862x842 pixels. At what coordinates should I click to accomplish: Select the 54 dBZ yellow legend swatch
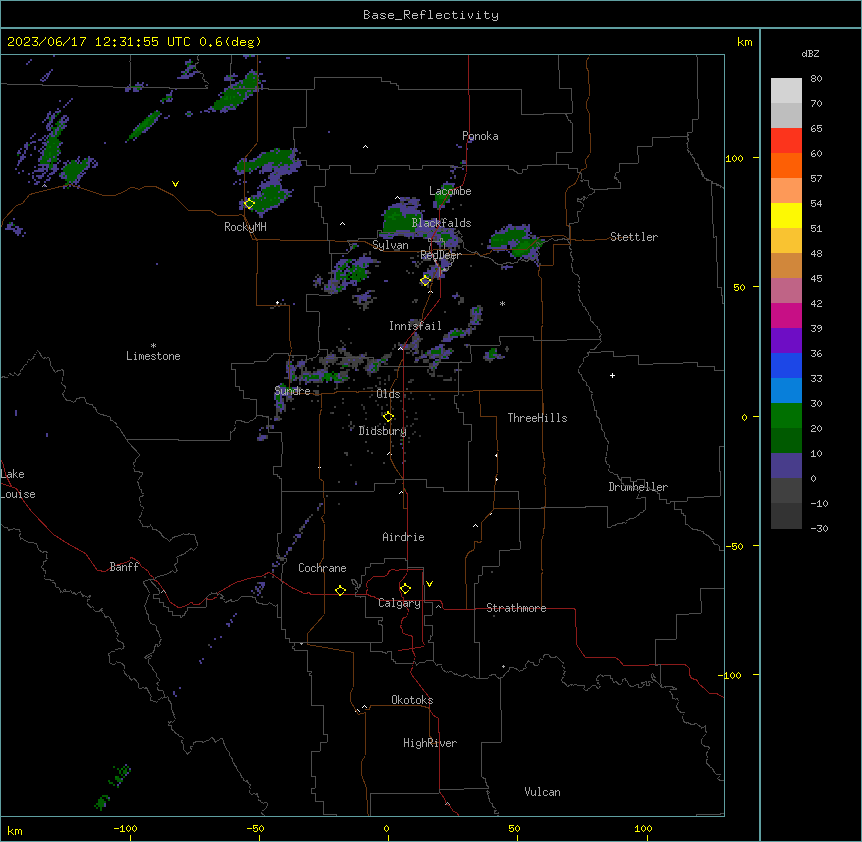(x=786, y=215)
